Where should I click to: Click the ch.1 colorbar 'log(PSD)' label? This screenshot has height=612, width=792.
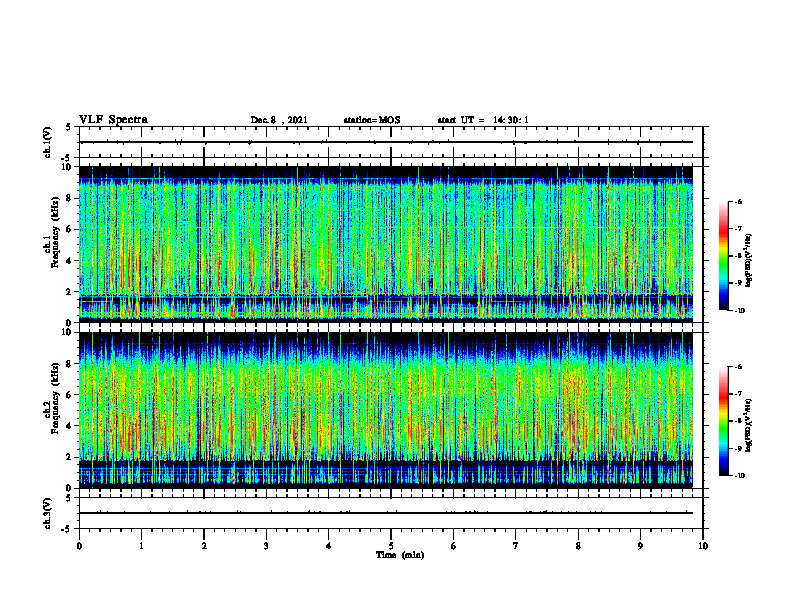click(749, 260)
